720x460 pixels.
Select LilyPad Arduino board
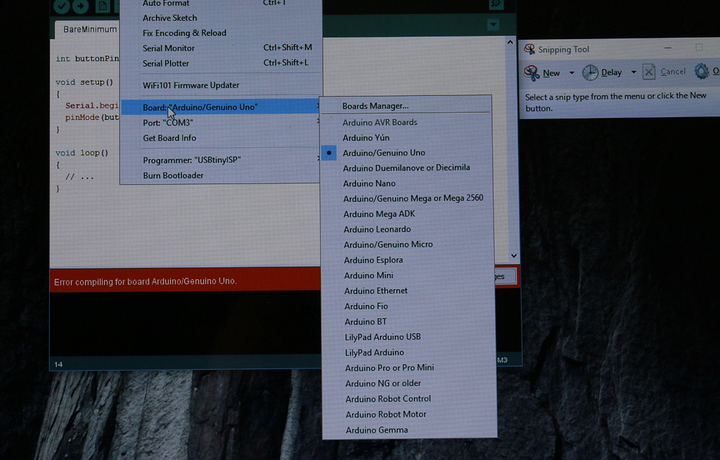coord(374,353)
